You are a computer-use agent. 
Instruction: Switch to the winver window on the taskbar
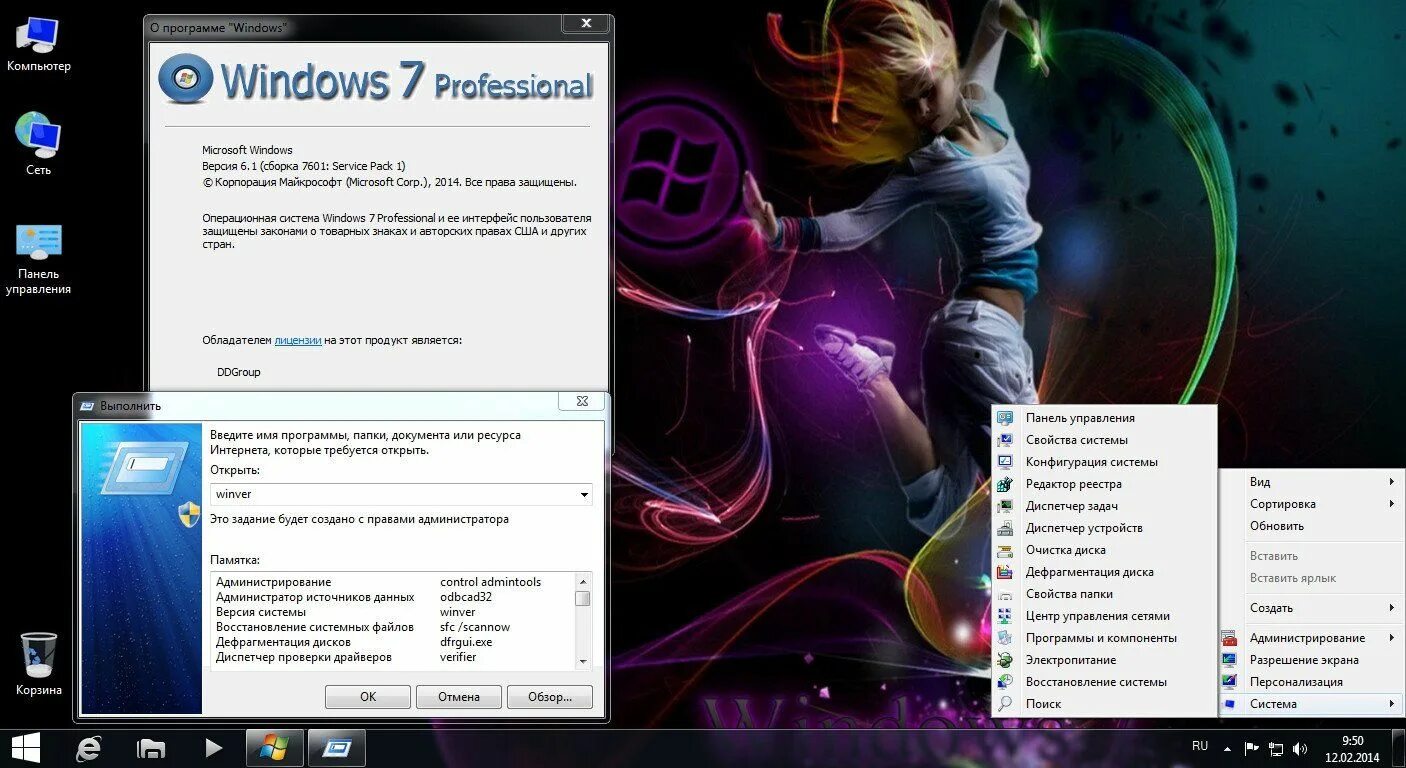coord(274,747)
